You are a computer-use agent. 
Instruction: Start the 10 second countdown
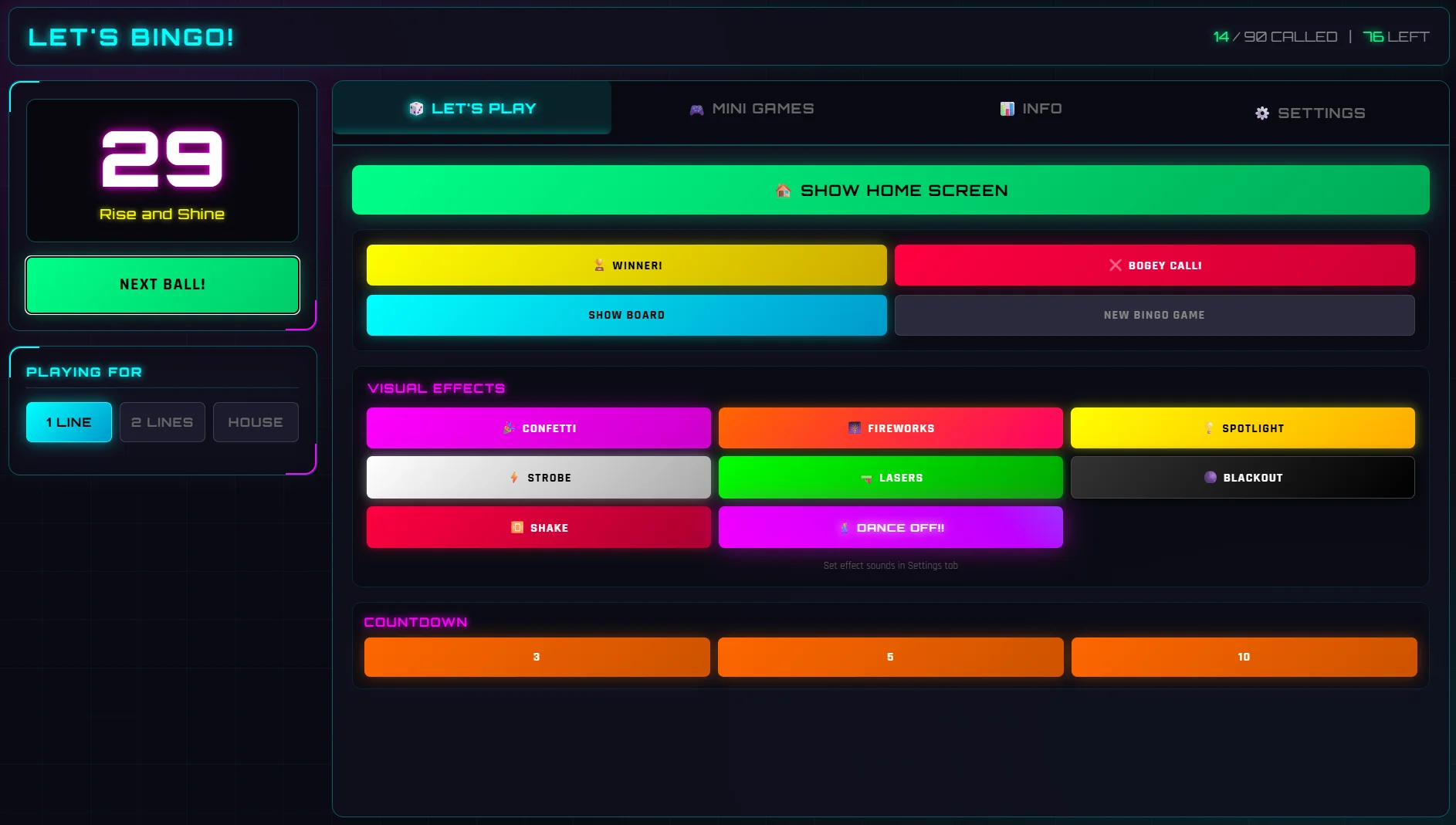[x=1243, y=657]
